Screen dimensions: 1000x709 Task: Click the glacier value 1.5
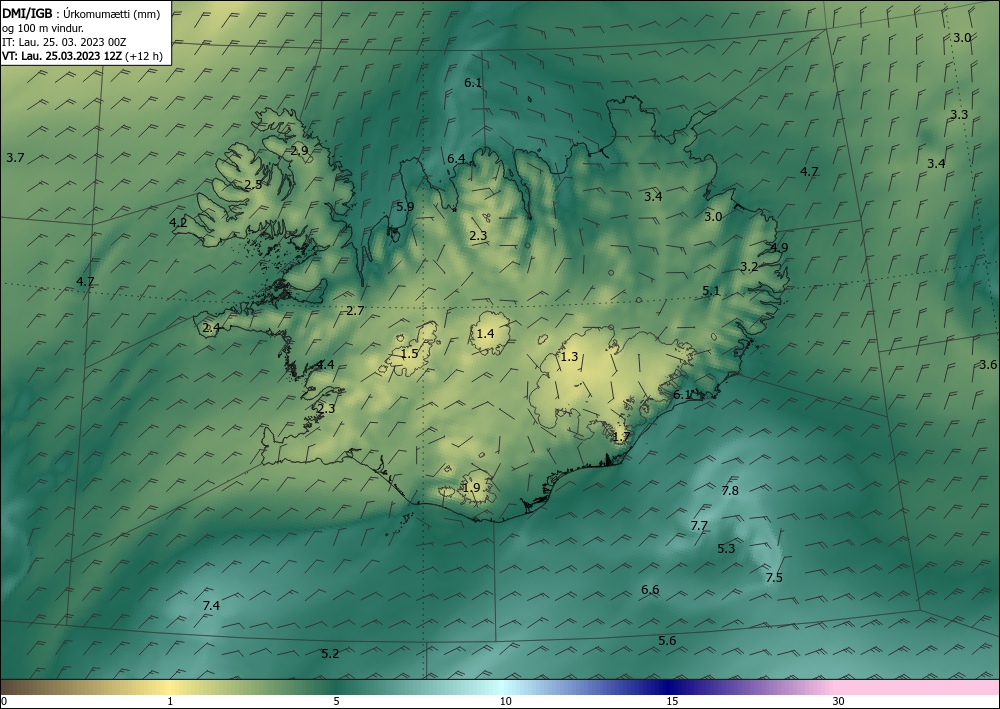[409, 353]
